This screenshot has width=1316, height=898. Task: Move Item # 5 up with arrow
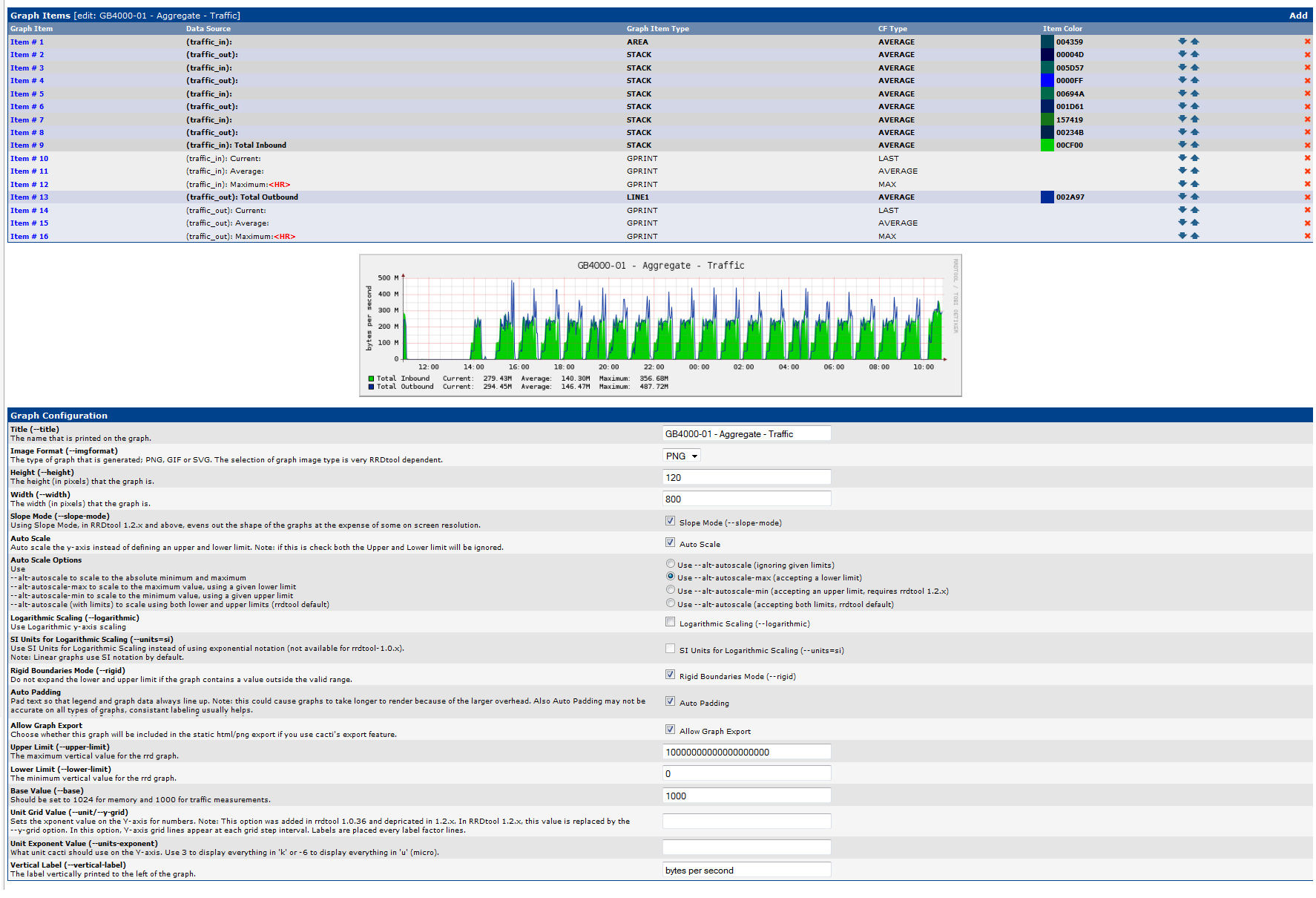click(x=1194, y=94)
